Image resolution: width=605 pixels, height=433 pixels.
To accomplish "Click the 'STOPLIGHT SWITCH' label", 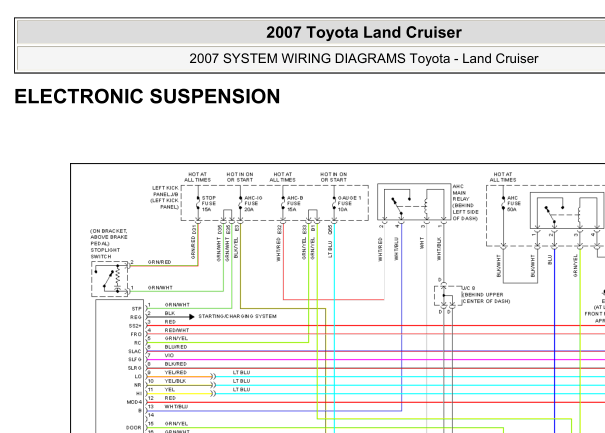I will tap(105, 253).
